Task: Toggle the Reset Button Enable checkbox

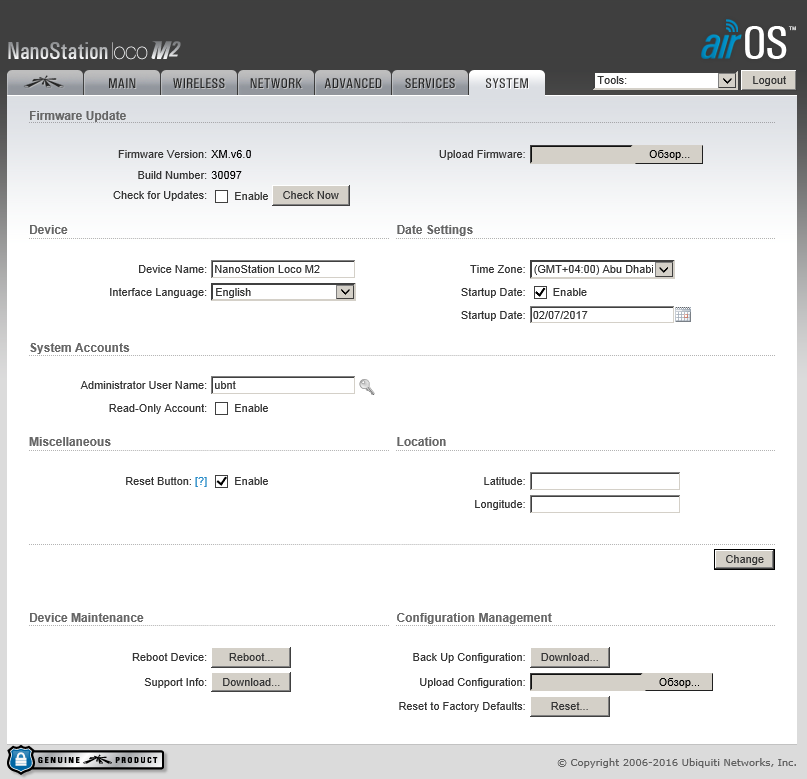Action: click(221, 482)
